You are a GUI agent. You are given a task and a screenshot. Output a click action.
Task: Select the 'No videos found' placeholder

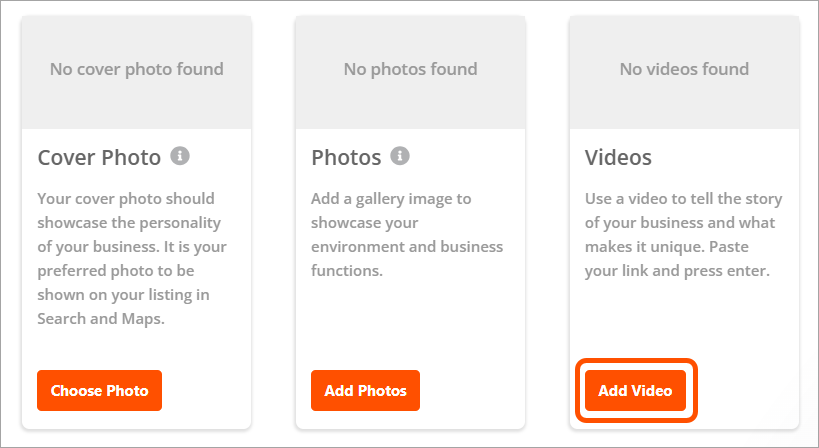pos(684,70)
